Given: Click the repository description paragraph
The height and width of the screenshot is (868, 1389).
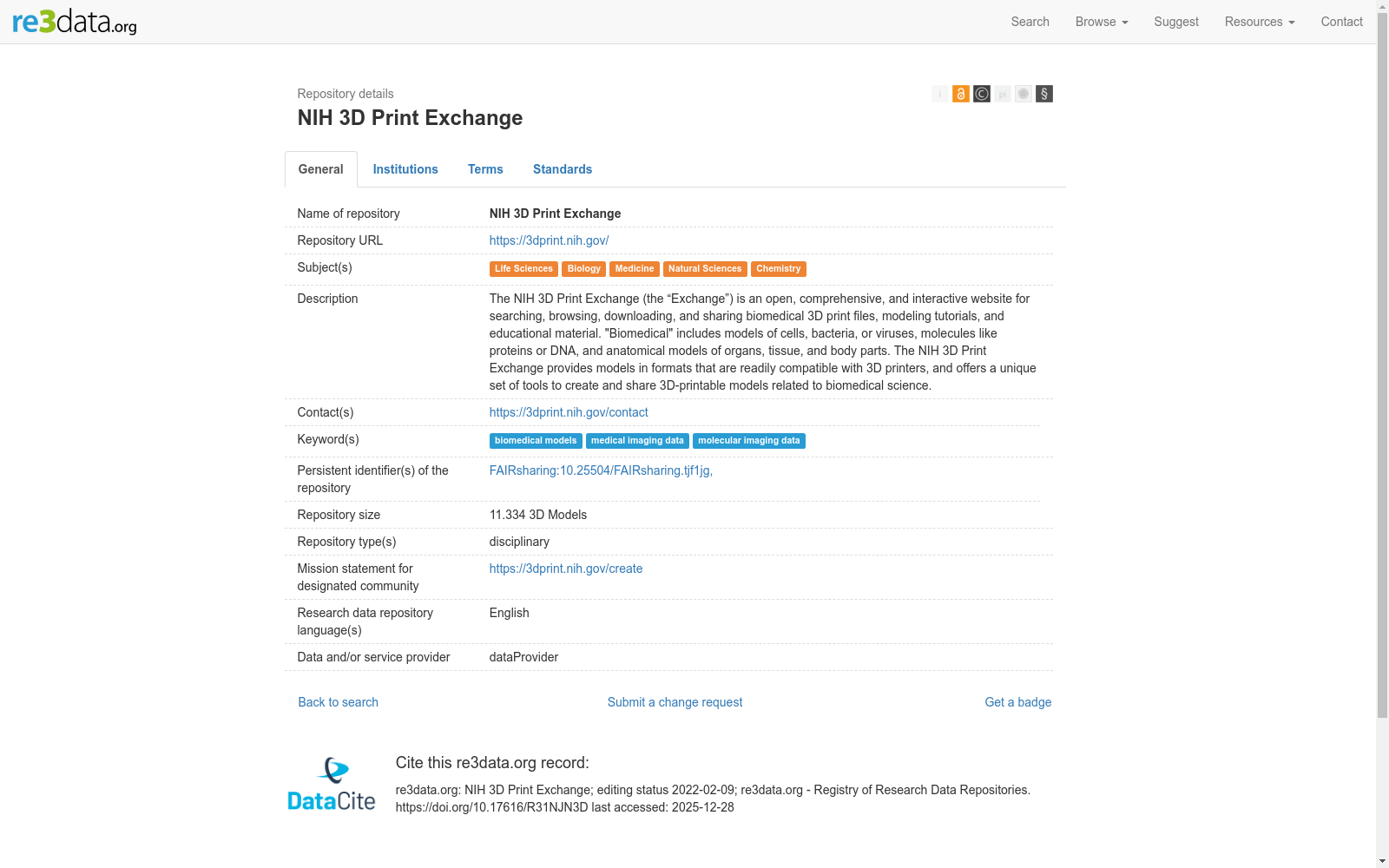Looking at the screenshot, I should [x=764, y=342].
